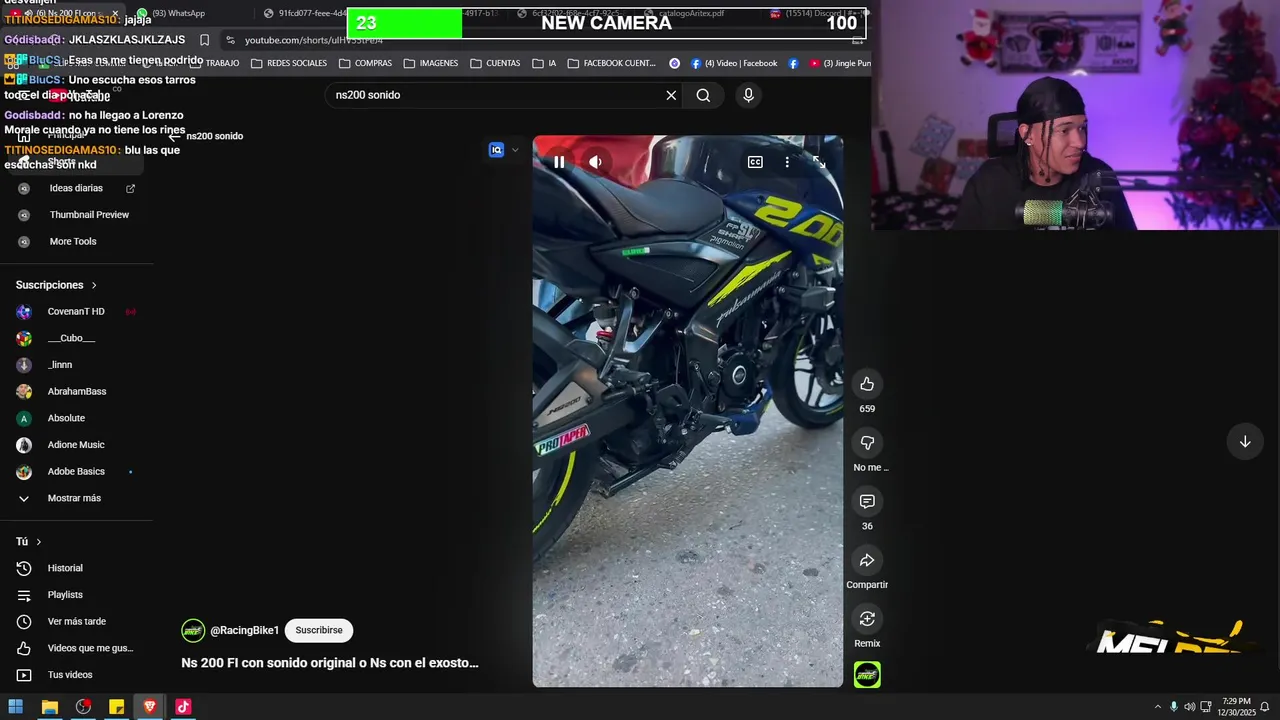
Task: Open the Adione Music subscription
Action: (77, 445)
